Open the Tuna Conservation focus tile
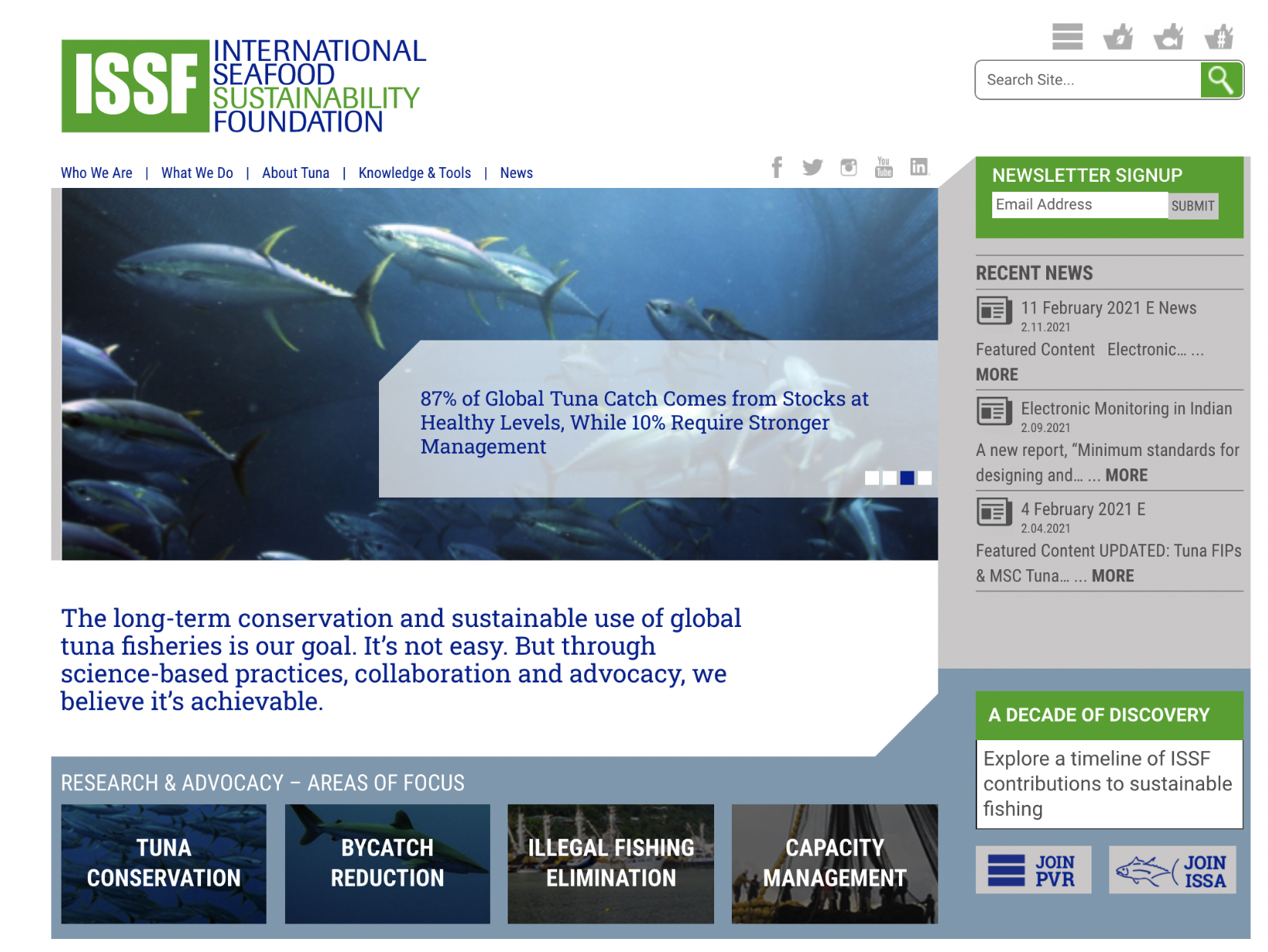1268x952 pixels. pyautogui.click(x=164, y=863)
